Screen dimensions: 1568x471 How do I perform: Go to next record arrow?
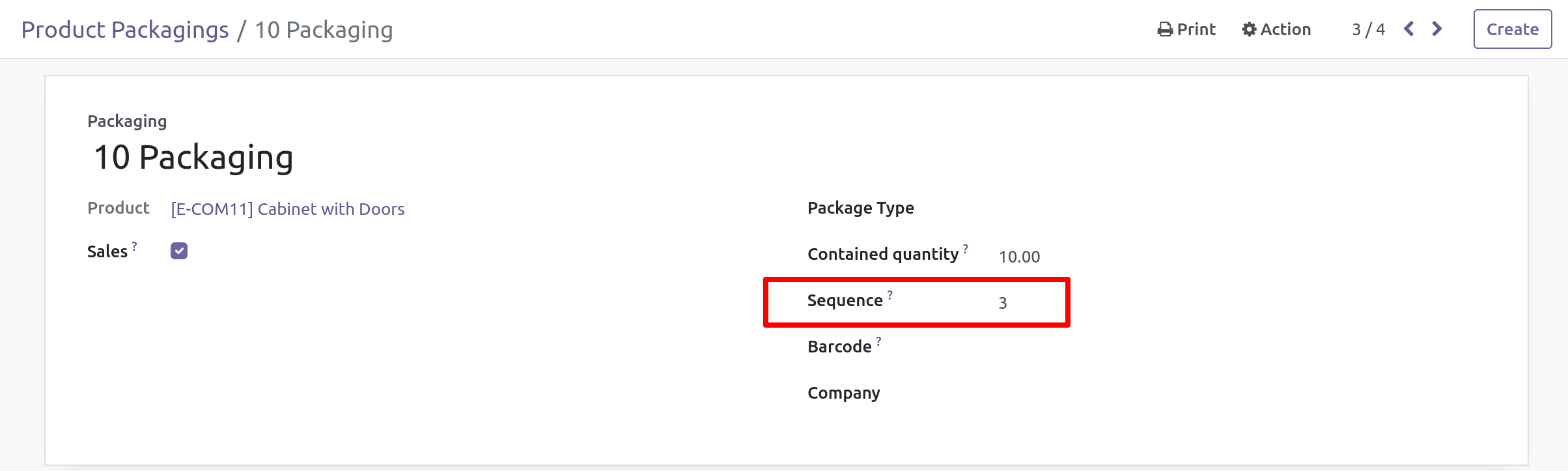coord(1437,29)
